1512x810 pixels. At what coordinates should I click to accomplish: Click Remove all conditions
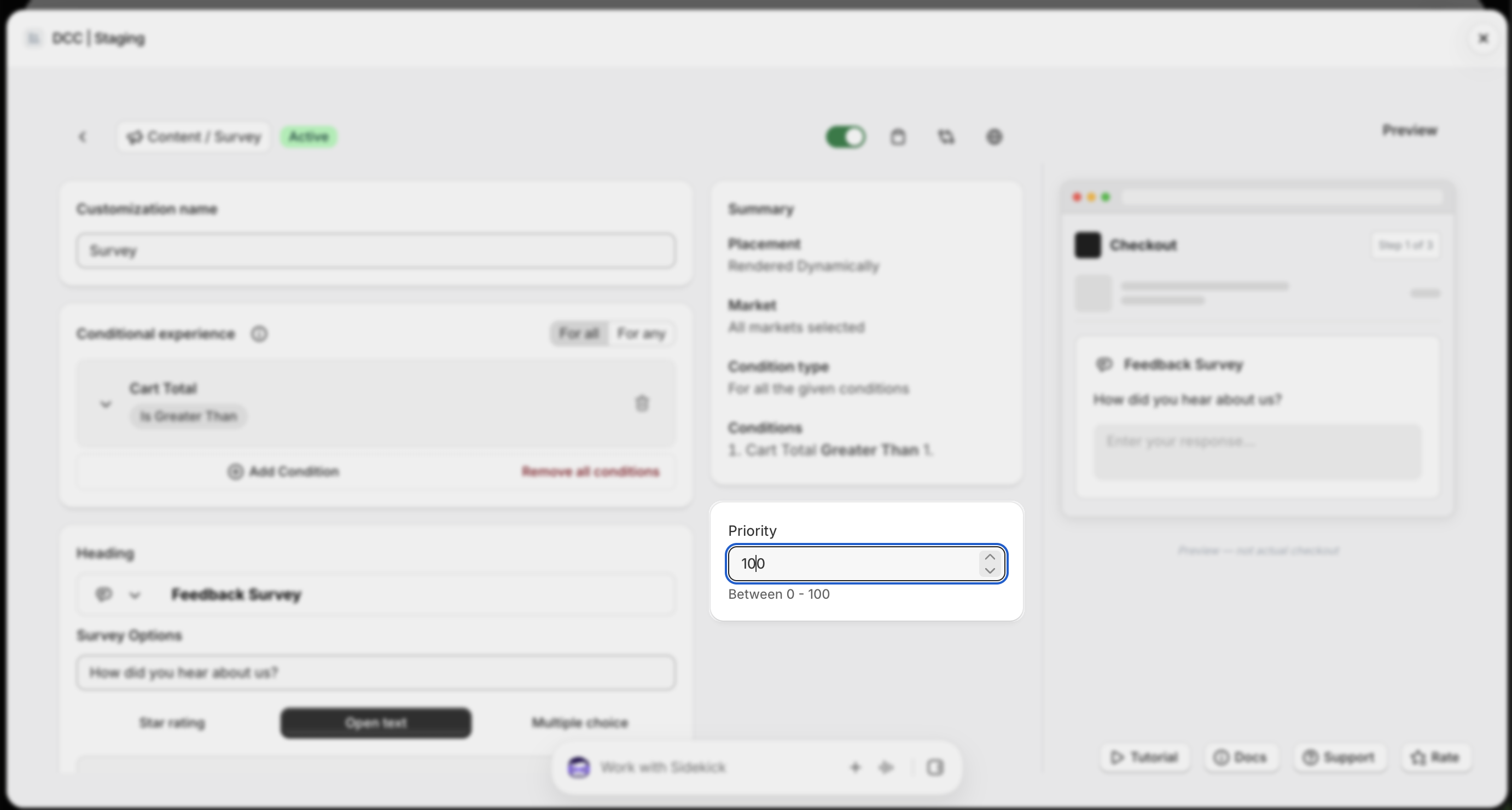coord(590,472)
